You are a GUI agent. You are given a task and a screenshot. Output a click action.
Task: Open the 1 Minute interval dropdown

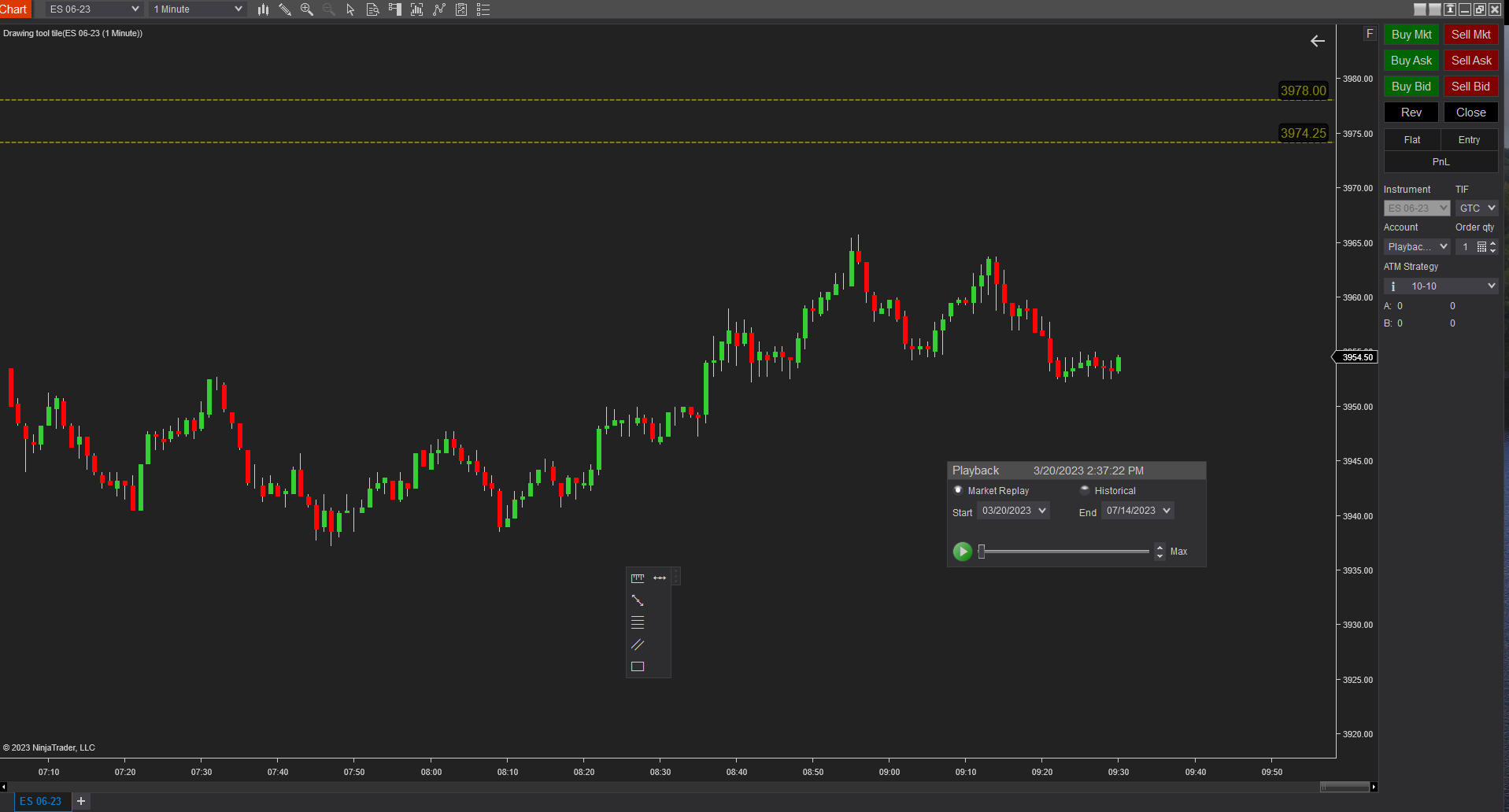pos(198,9)
